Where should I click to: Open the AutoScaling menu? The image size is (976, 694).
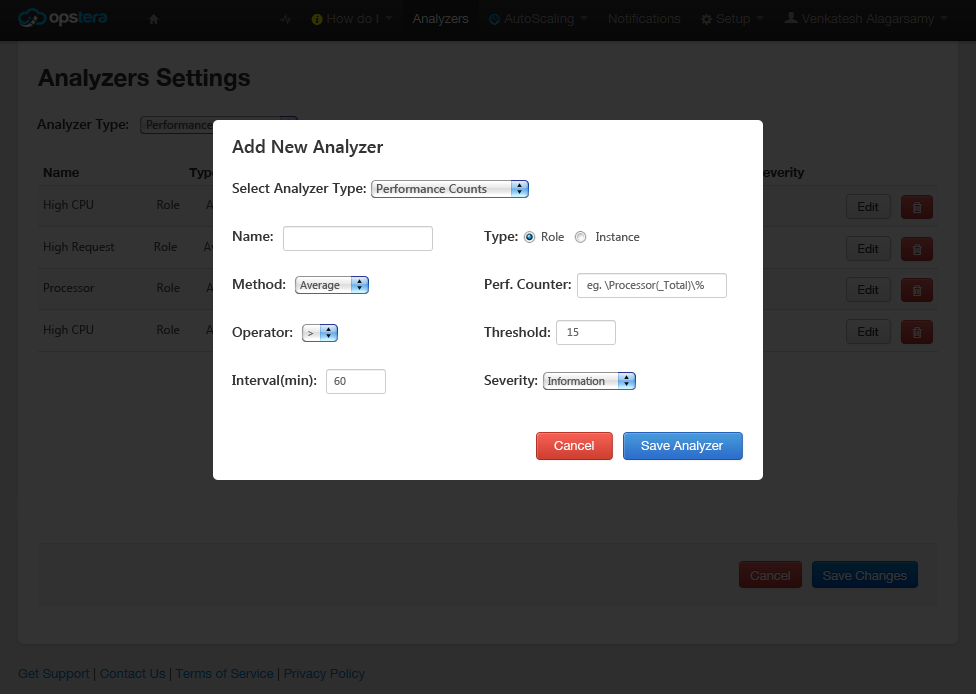[538, 19]
